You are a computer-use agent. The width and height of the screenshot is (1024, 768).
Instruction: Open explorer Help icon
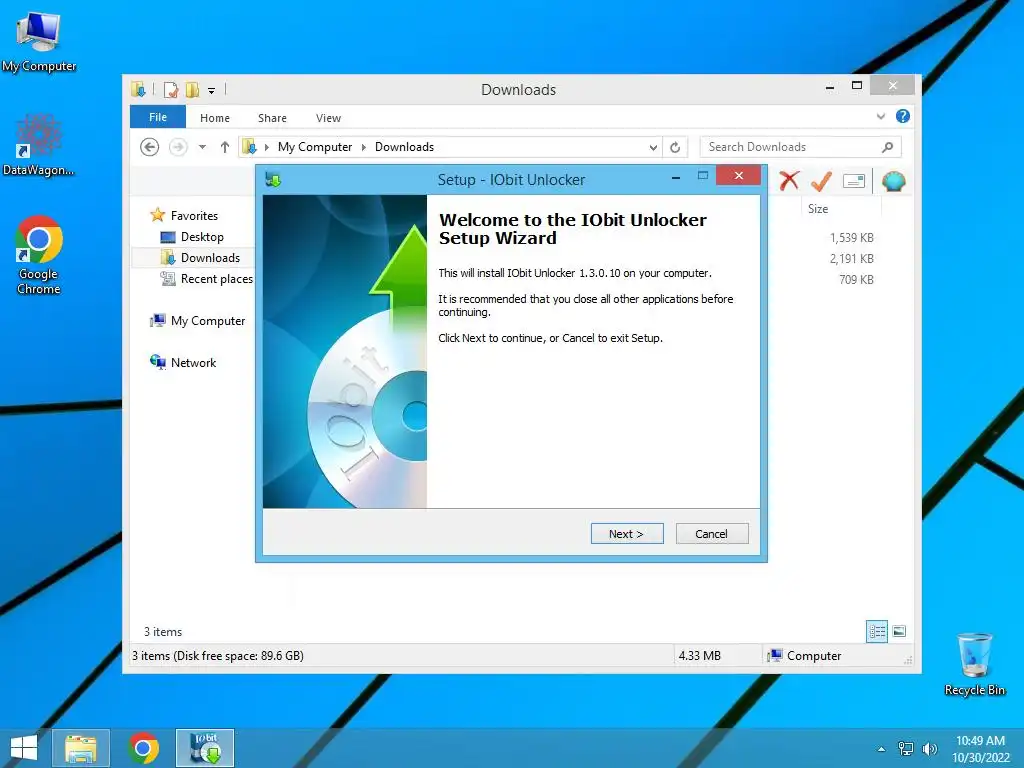[x=903, y=116]
